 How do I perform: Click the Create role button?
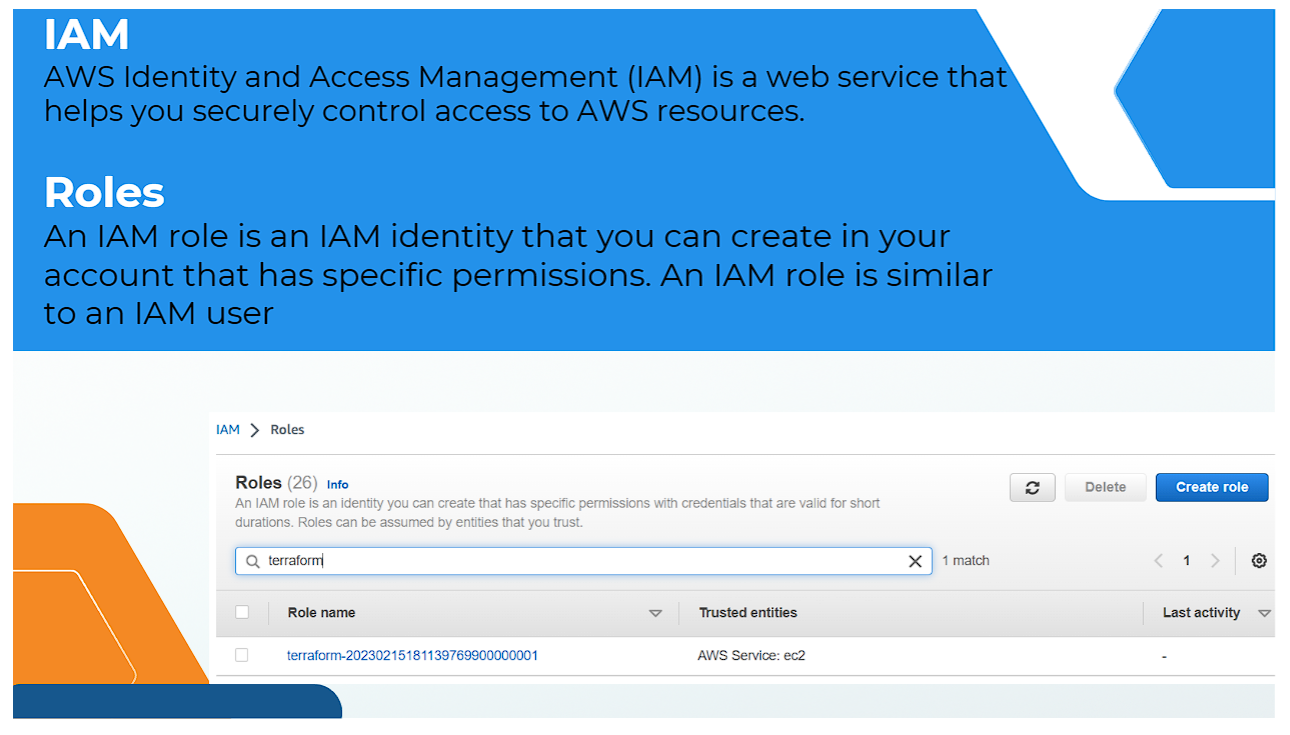click(1212, 487)
